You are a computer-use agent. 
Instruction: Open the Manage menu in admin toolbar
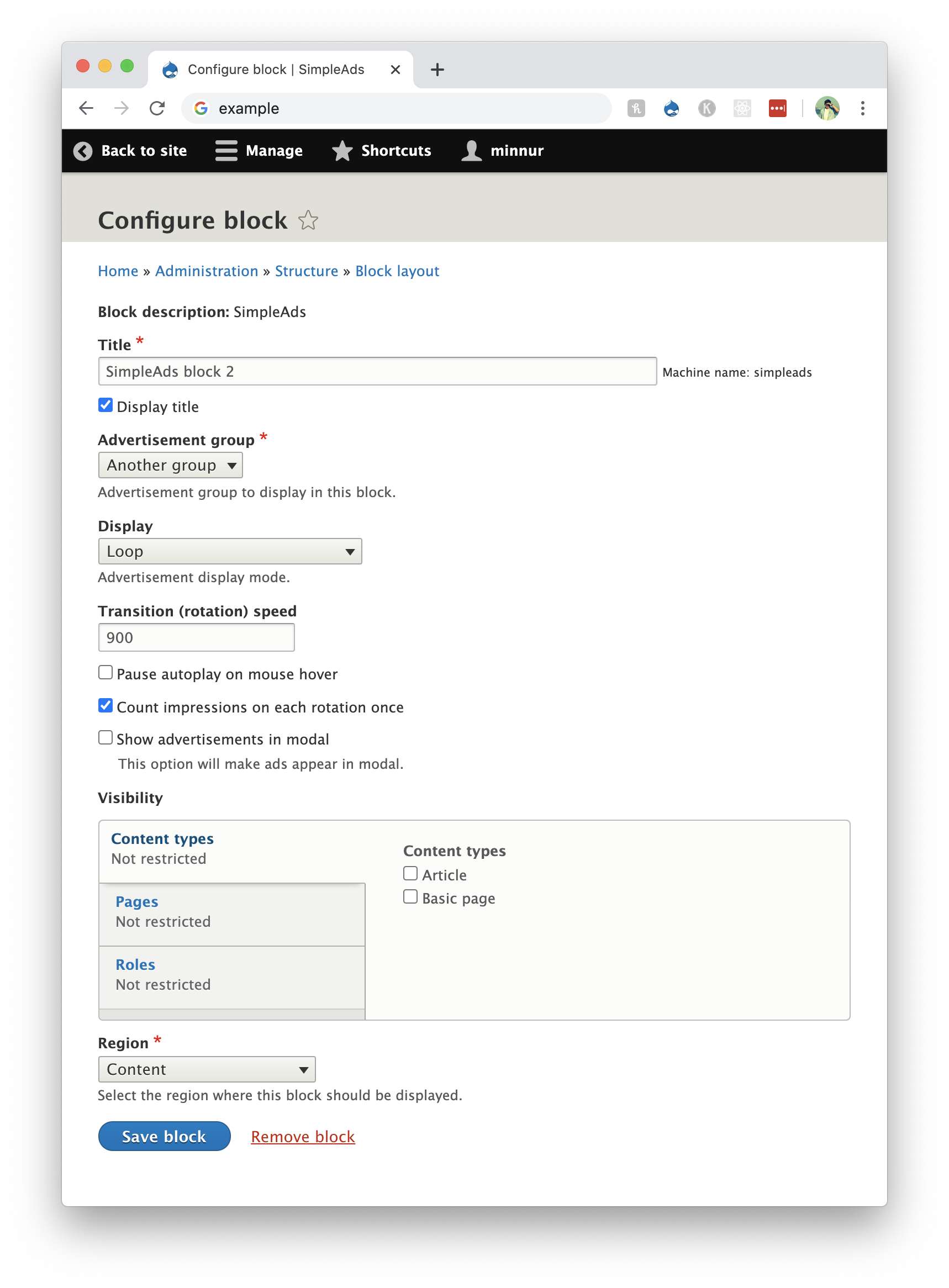[x=259, y=150]
